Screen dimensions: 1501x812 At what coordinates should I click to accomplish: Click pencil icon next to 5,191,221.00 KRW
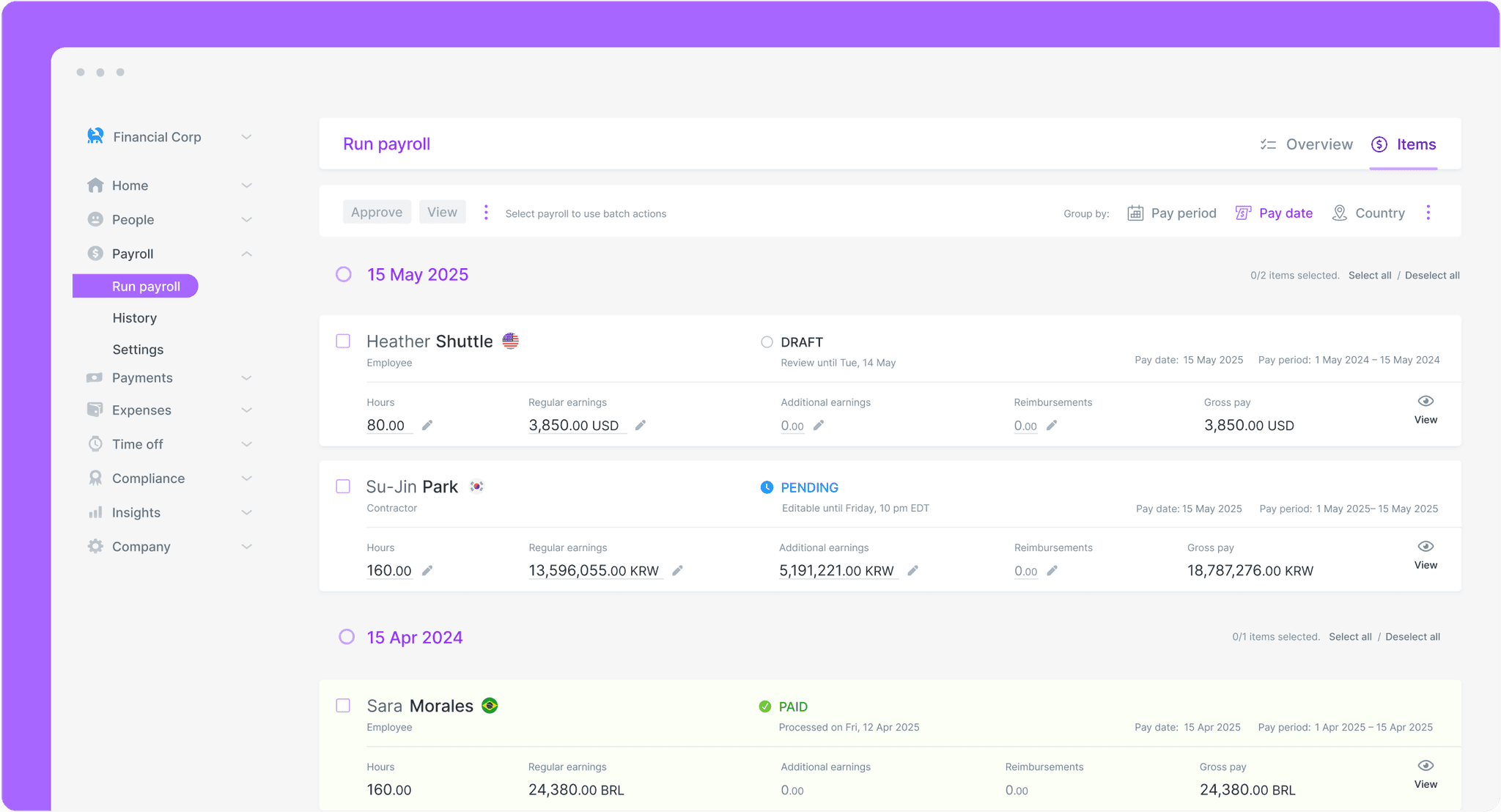[912, 570]
